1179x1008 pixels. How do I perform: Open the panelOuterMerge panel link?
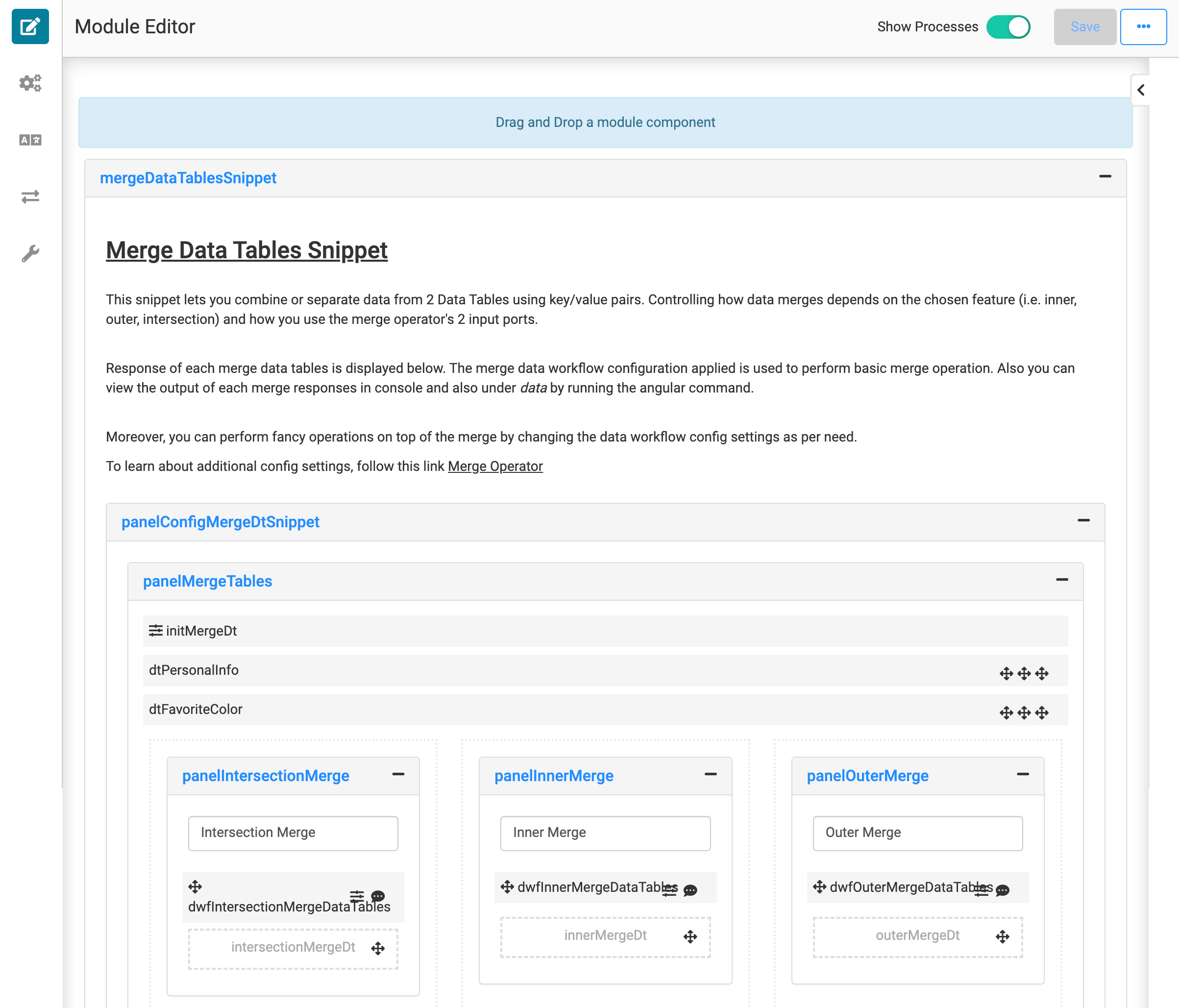[867, 776]
